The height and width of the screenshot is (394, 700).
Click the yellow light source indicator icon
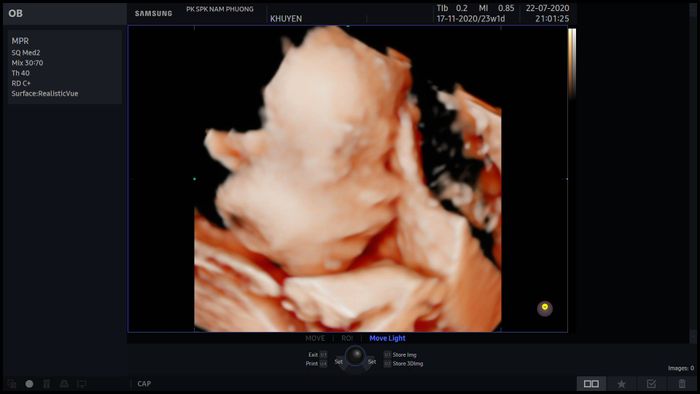[x=545, y=308]
